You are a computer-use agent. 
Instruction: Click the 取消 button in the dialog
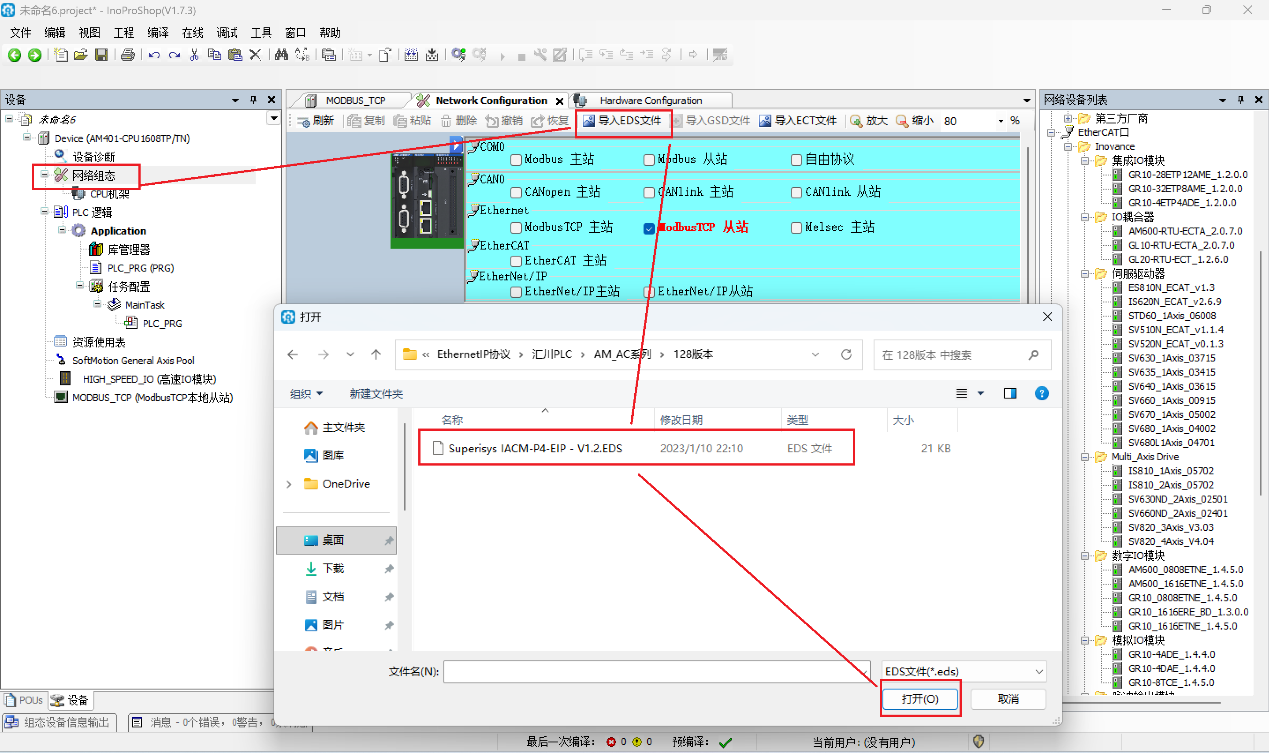[x=1007, y=699]
